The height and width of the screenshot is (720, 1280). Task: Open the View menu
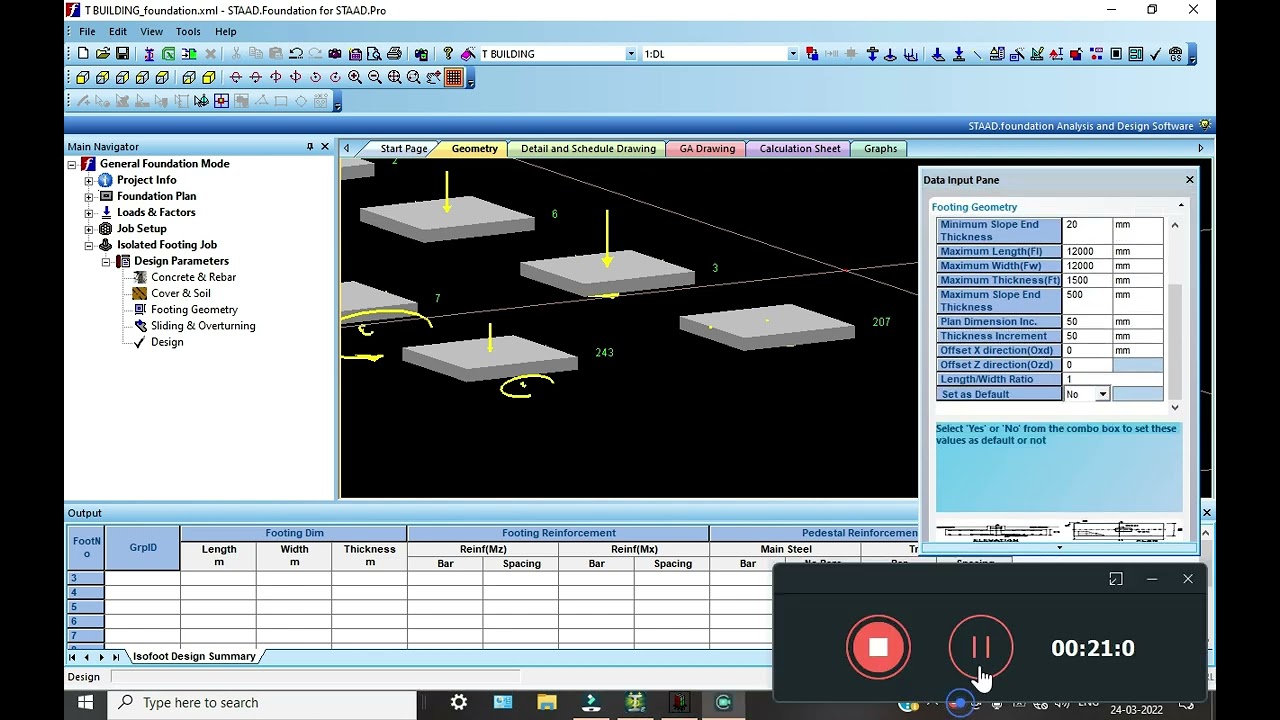tap(151, 31)
